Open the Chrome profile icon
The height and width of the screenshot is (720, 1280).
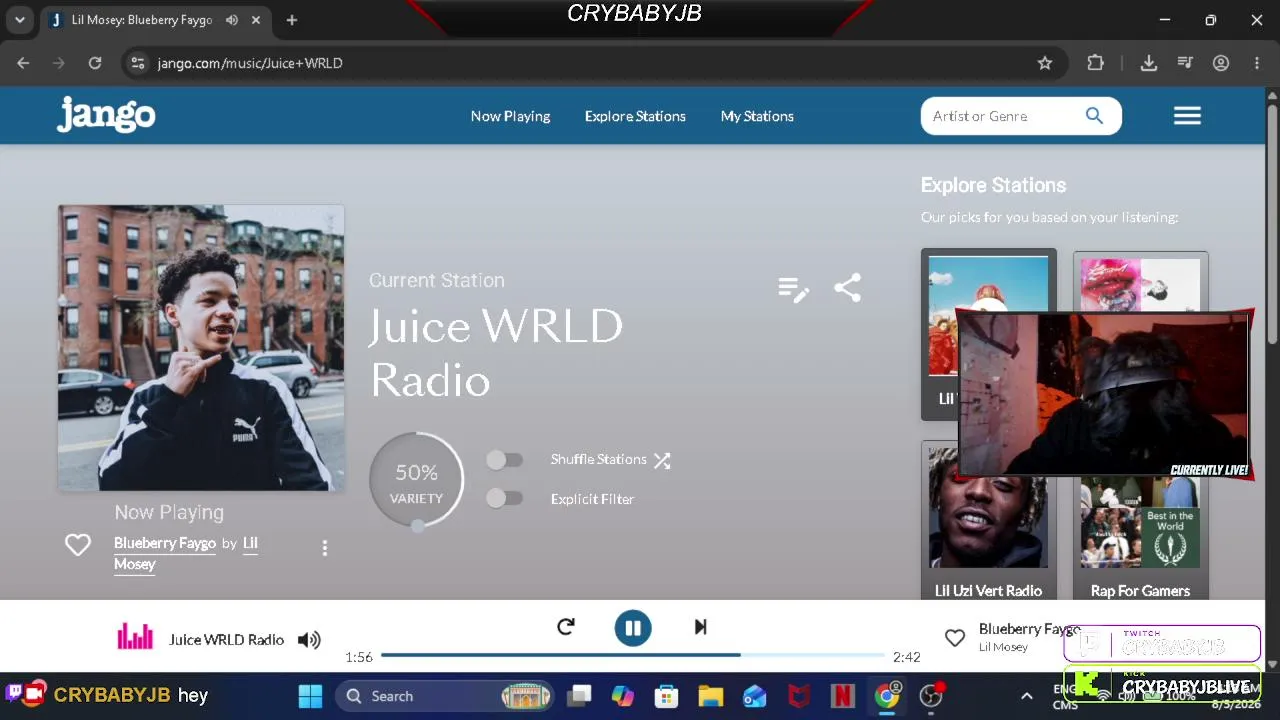click(1221, 63)
